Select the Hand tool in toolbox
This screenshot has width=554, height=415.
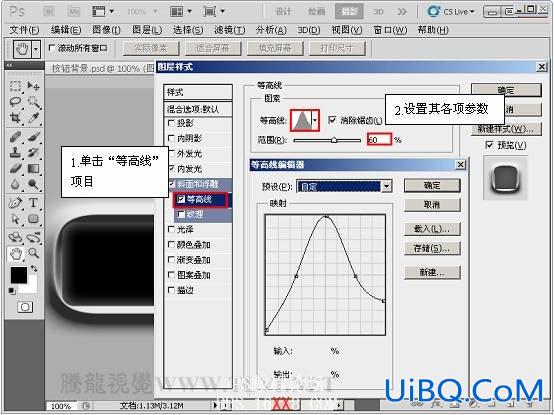pos(15,253)
